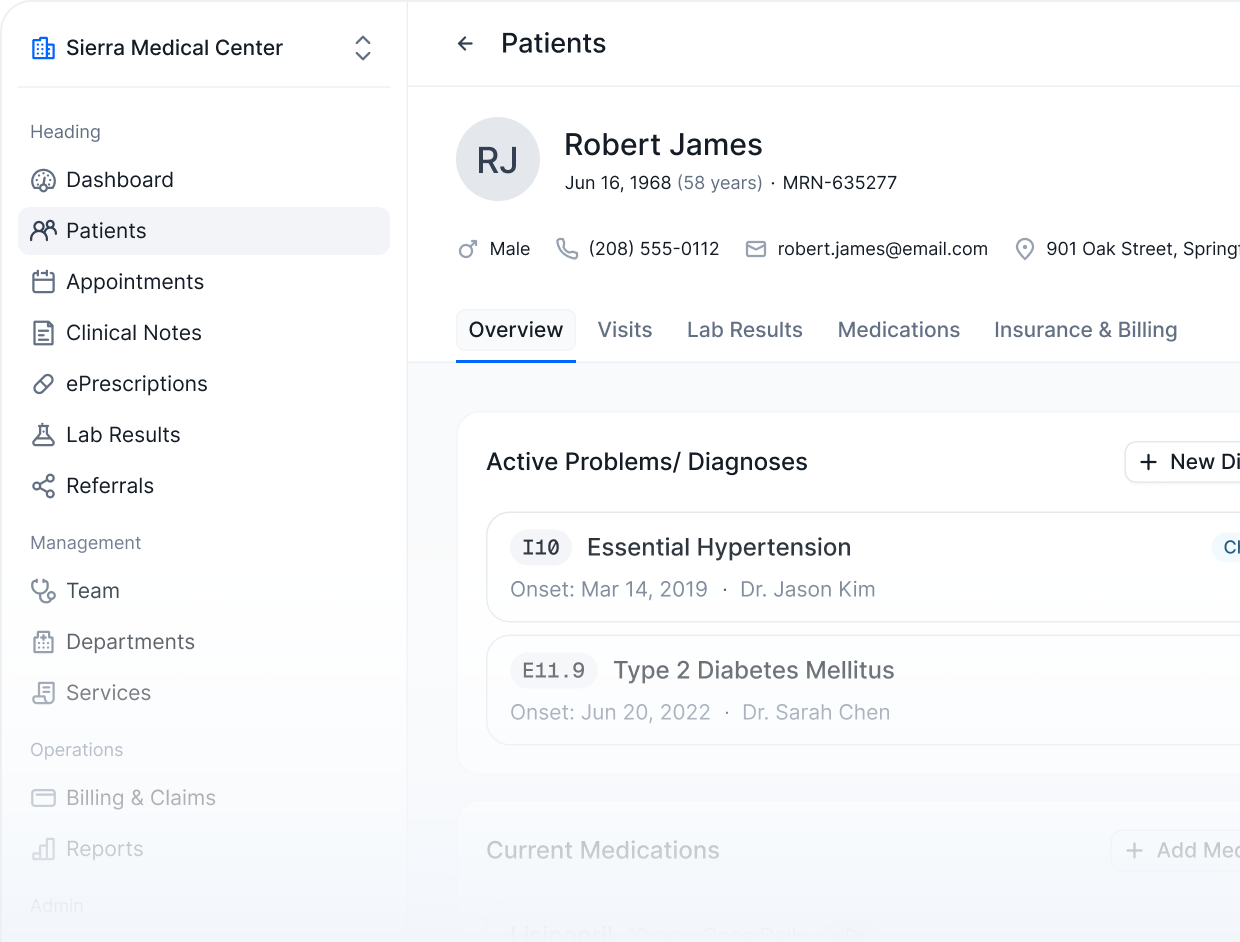Go to Insurance & Billing tab

point(1085,330)
